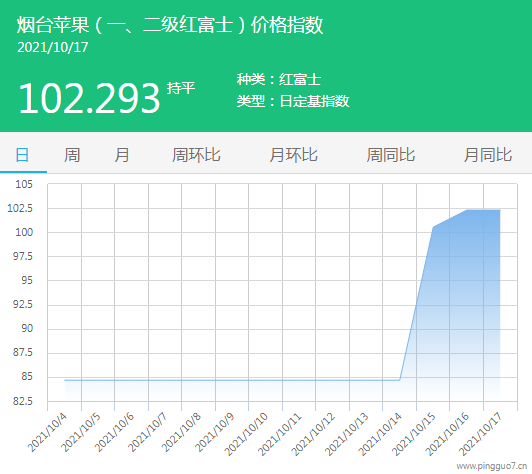
Task: Click the 2021/10/10 axis label
Action: pyautogui.click(x=246, y=434)
